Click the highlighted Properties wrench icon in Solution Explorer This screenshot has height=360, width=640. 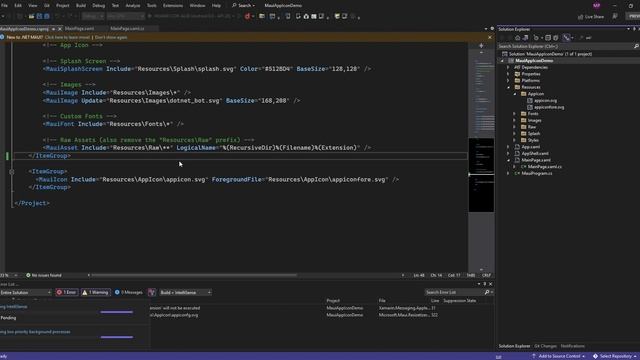click(x=567, y=38)
